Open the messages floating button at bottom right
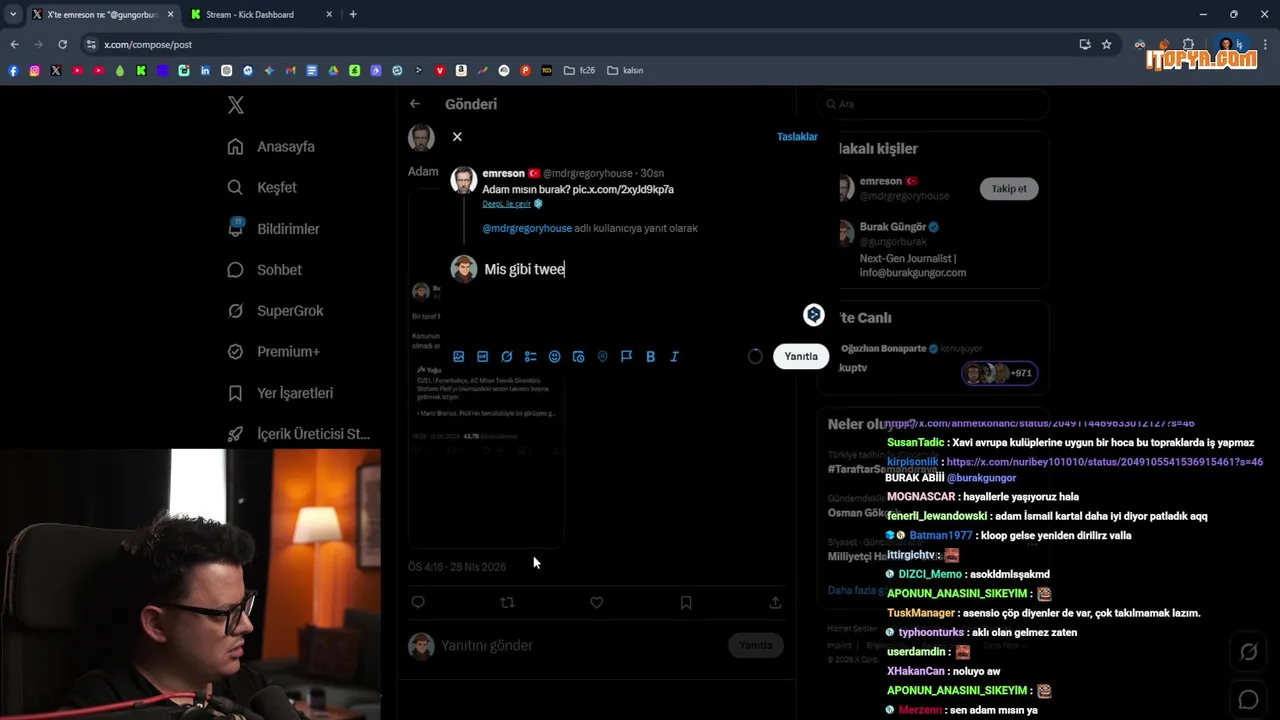This screenshot has height=720, width=1280. point(1249,699)
